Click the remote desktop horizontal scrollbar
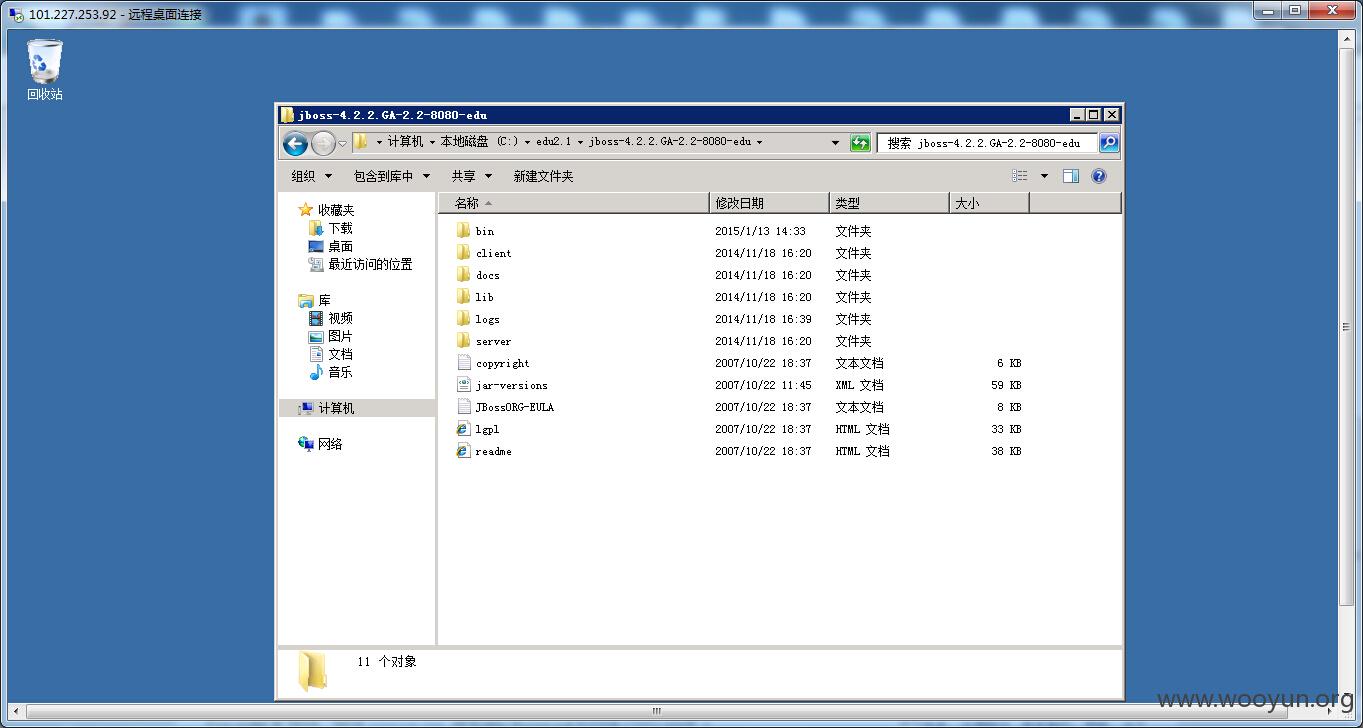 [656, 712]
